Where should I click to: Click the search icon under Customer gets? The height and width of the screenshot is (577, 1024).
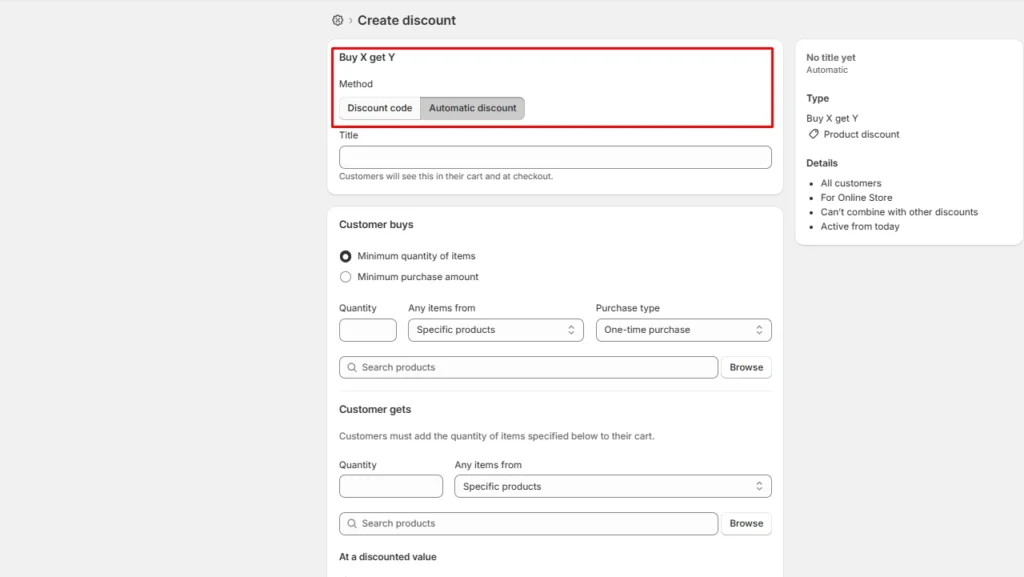click(x=351, y=523)
